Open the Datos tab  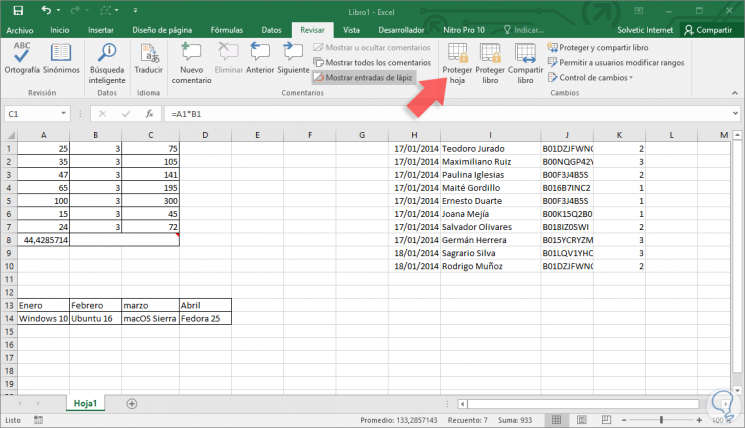click(x=271, y=30)
